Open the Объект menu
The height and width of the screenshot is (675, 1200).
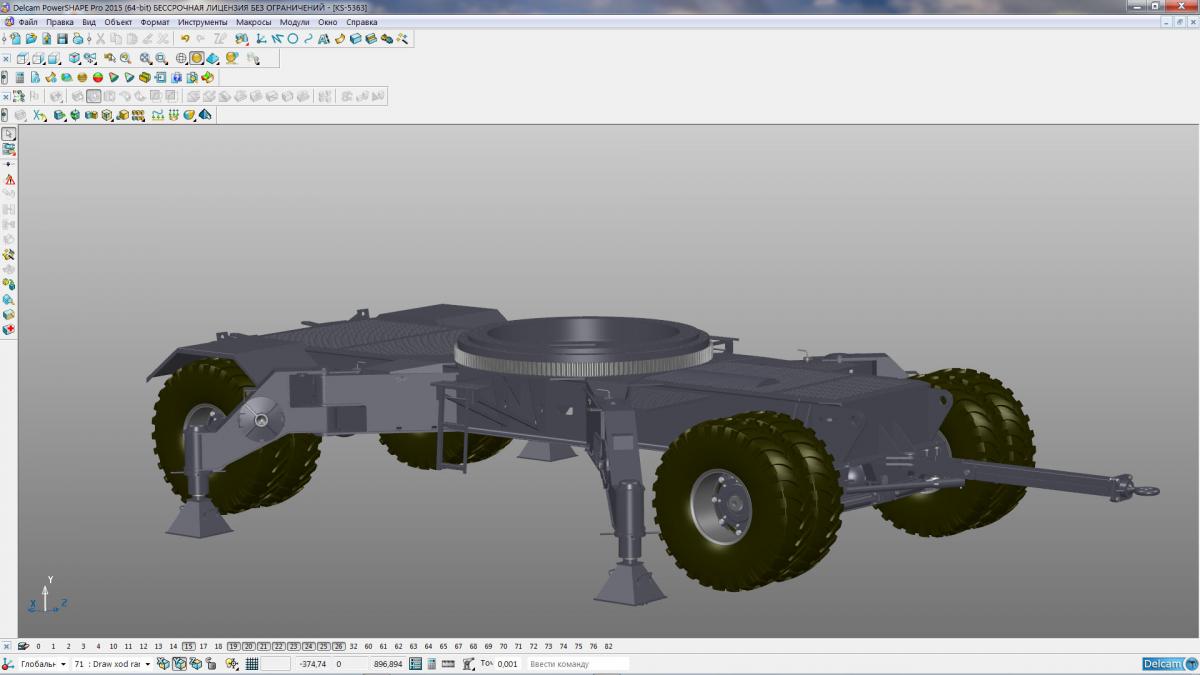(x=118, y=22)
